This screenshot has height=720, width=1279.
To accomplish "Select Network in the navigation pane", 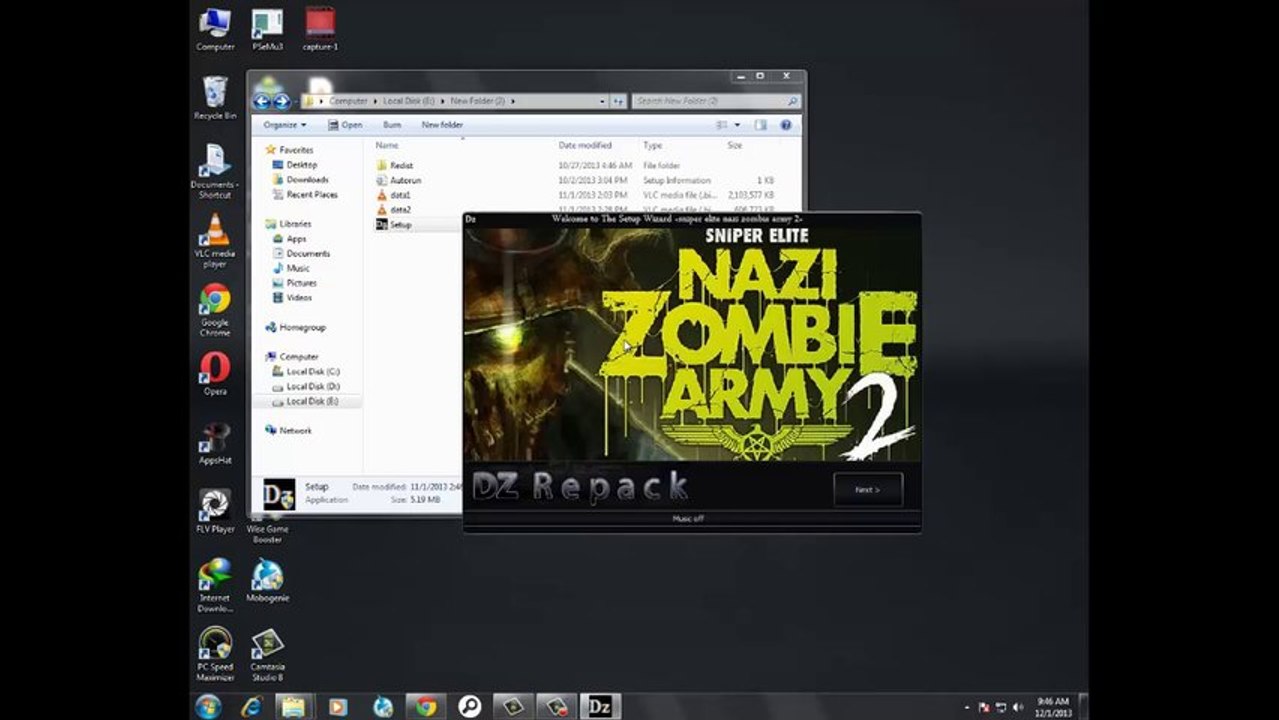I will (295, 431).
